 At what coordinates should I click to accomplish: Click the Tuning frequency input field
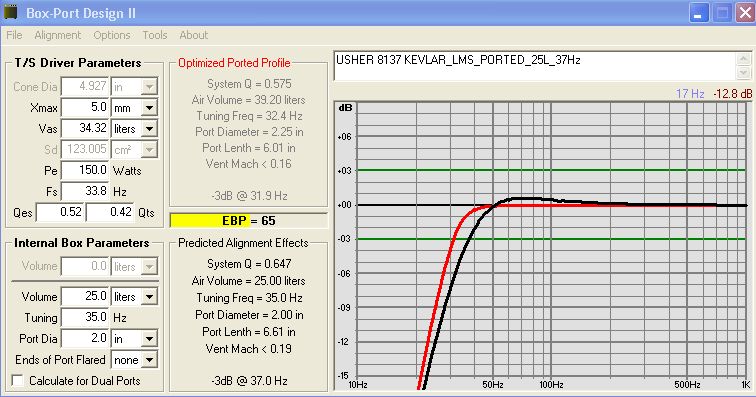[x=85, y=317]
